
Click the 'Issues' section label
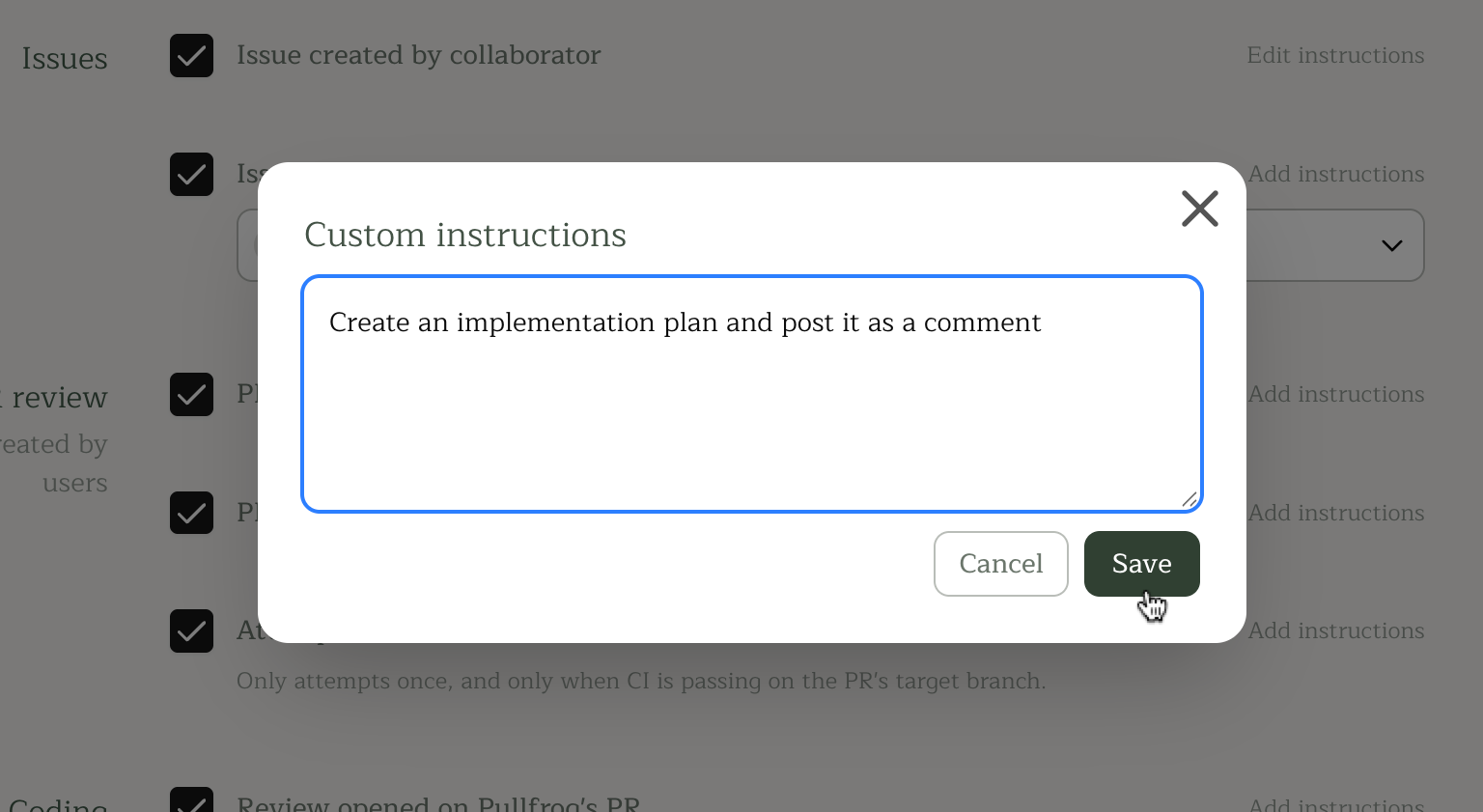[x=64, y=59]
